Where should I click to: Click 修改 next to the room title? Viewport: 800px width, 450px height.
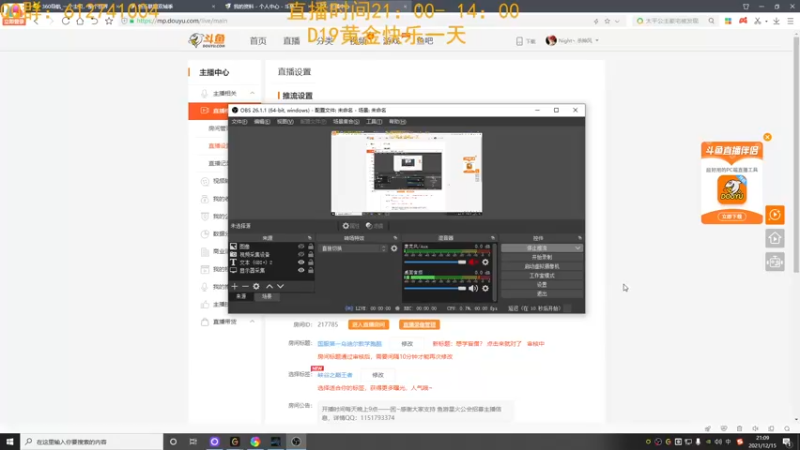[407, 344]
